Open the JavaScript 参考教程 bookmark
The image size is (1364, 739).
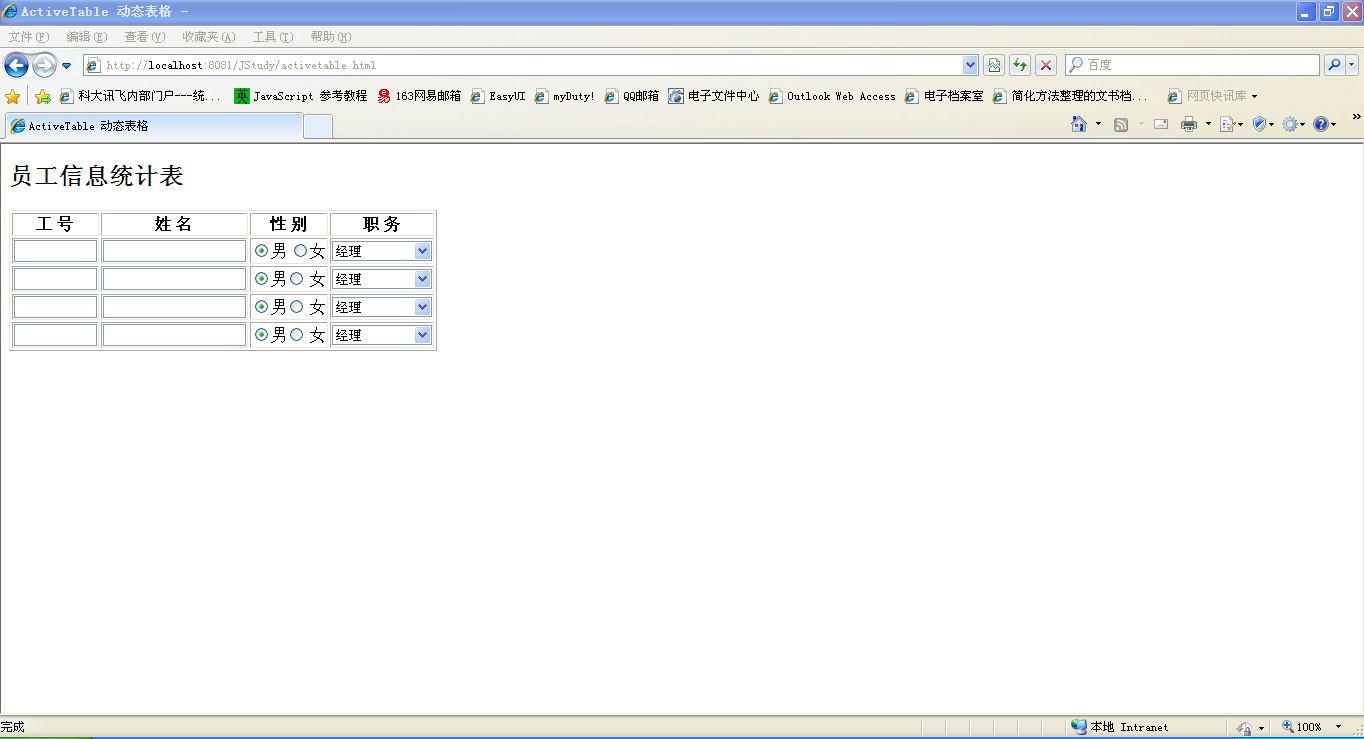(301, 96)
